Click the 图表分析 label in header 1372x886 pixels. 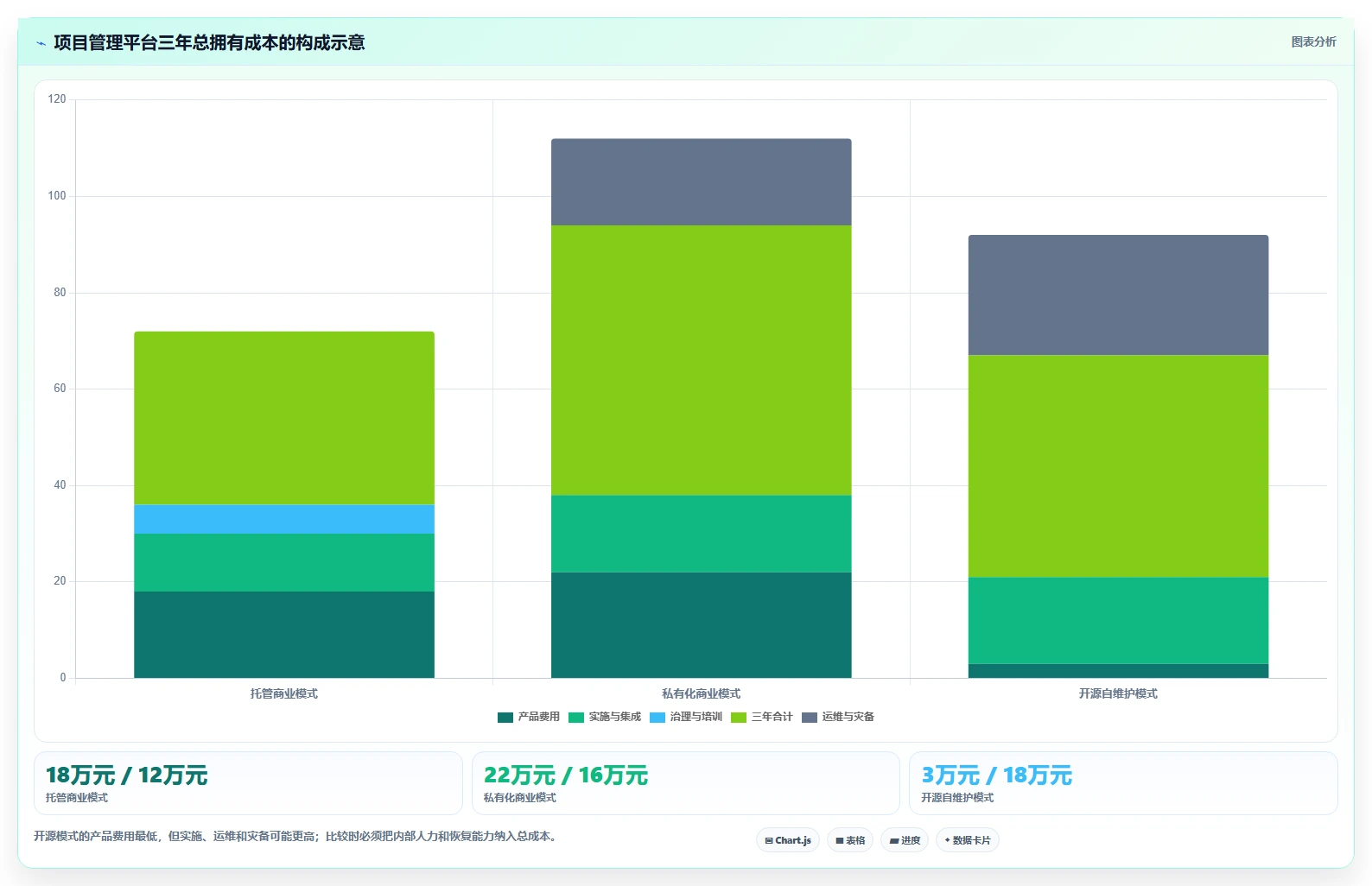(x=1313, y=41)
